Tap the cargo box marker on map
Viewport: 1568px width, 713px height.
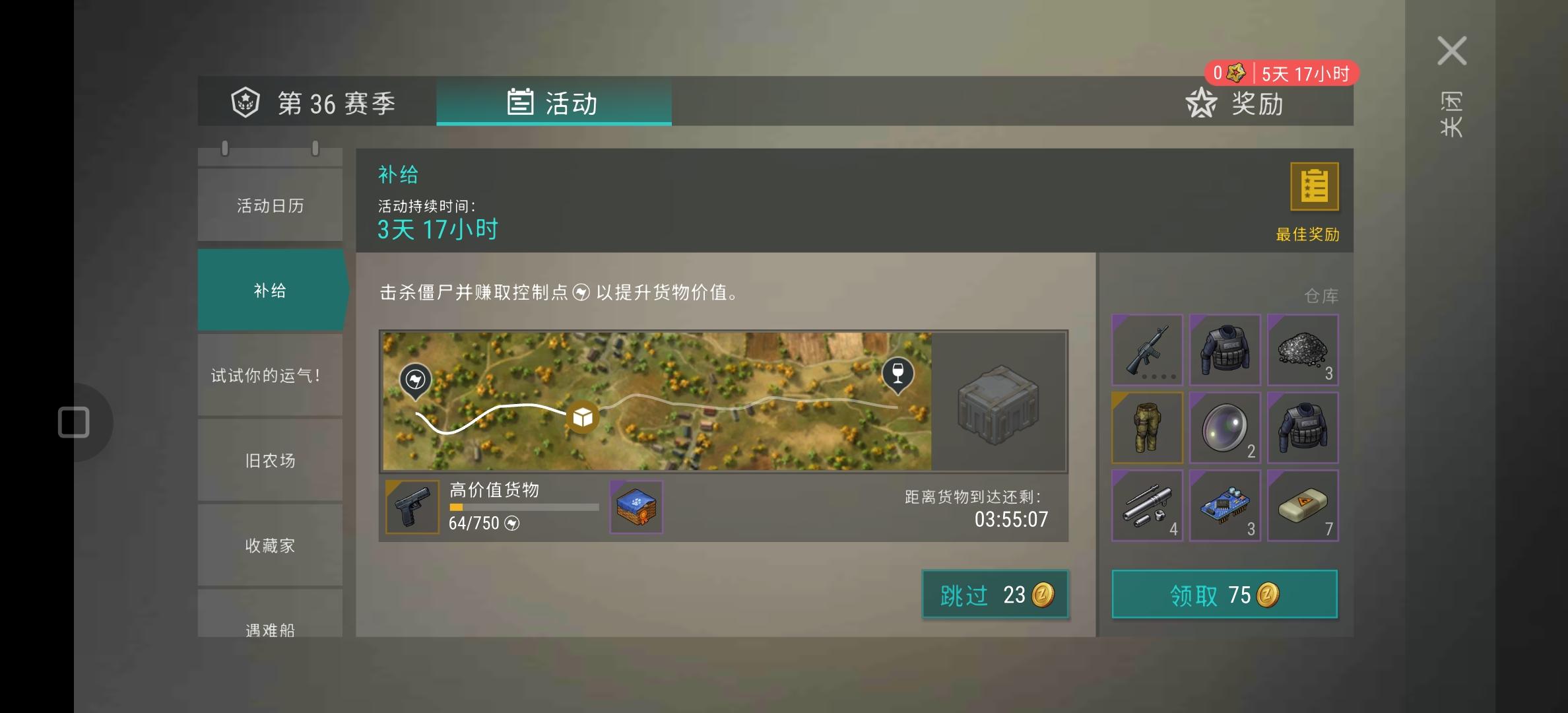tap(582, 417)
